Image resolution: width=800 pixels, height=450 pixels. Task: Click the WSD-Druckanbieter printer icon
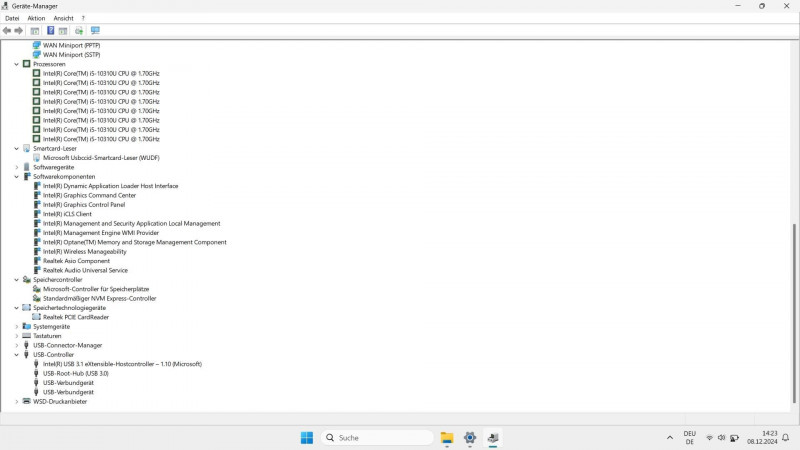(27, 401)
